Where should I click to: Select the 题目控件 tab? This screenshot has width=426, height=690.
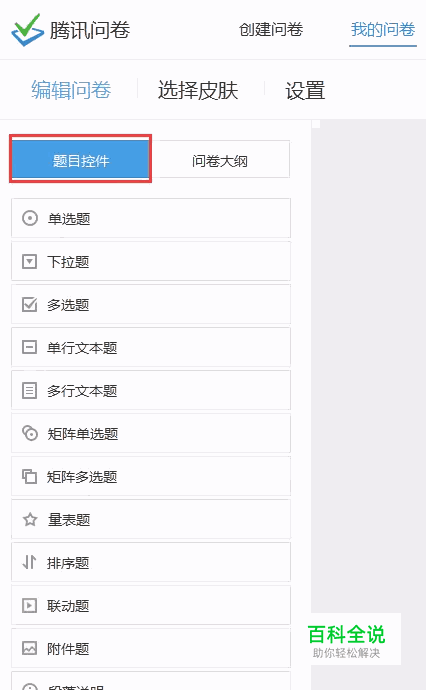[x=81, y=159]
